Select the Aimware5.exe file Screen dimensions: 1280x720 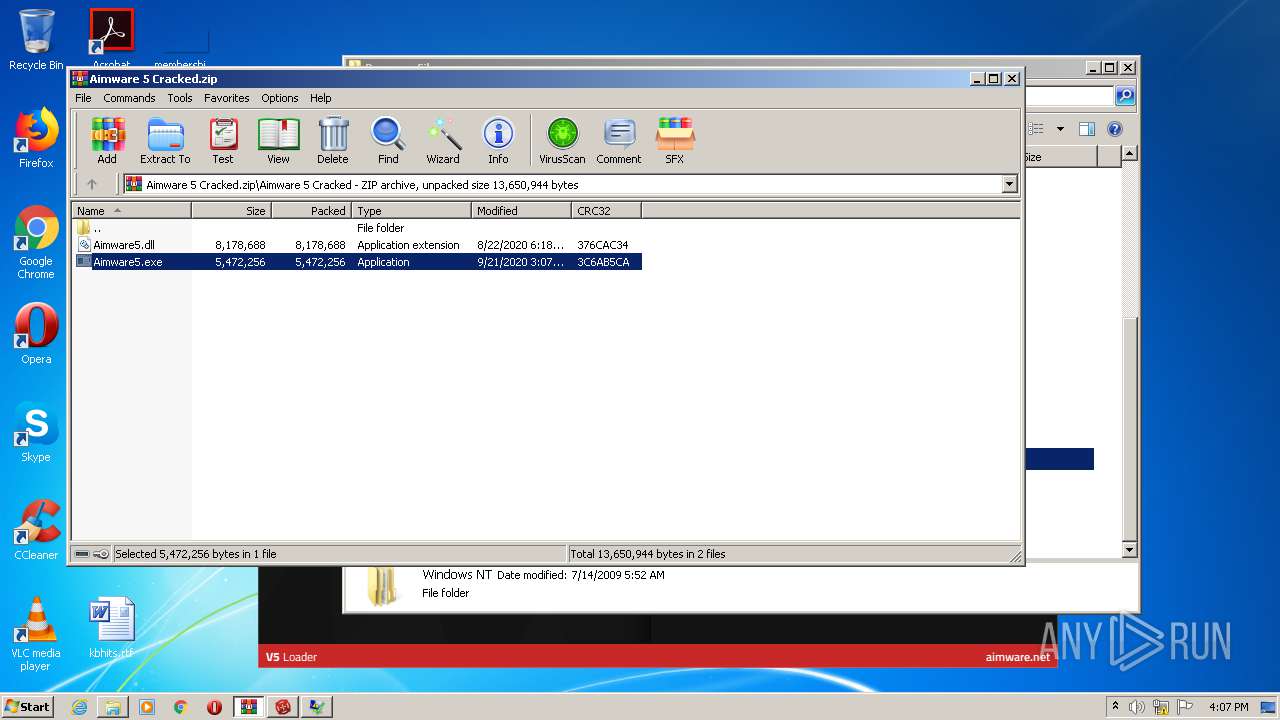358,262
